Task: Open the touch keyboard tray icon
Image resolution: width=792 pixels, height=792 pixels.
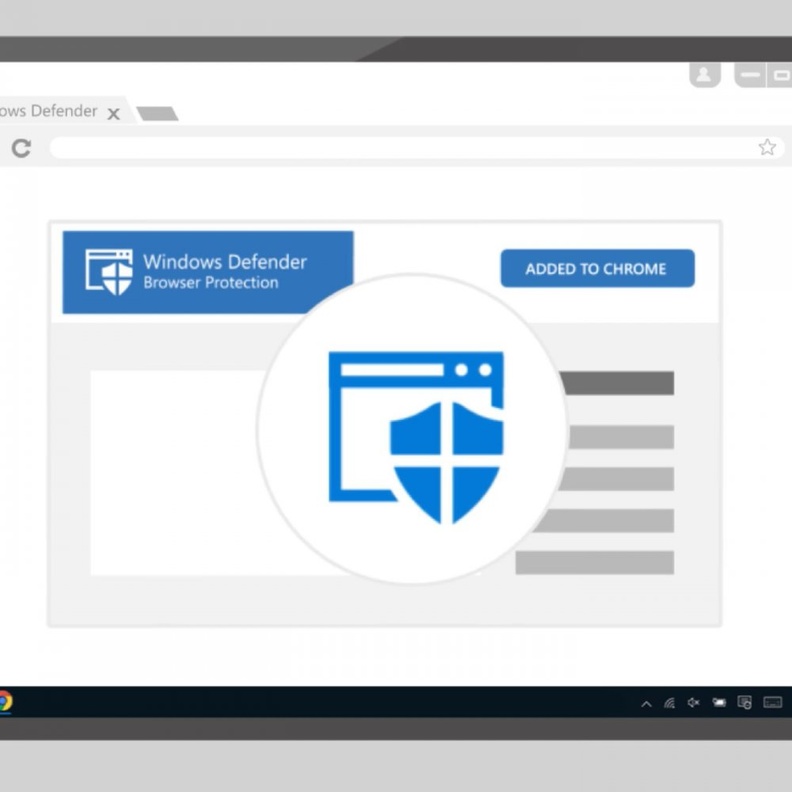Action: pyautogui.click(x=771, y=703)
